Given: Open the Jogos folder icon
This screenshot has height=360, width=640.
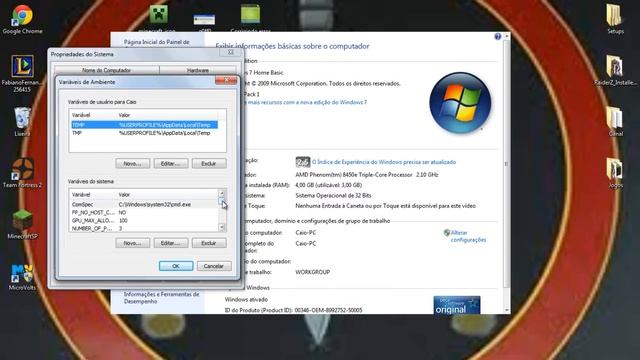Looking at the screenshot, I should [615, 173].
